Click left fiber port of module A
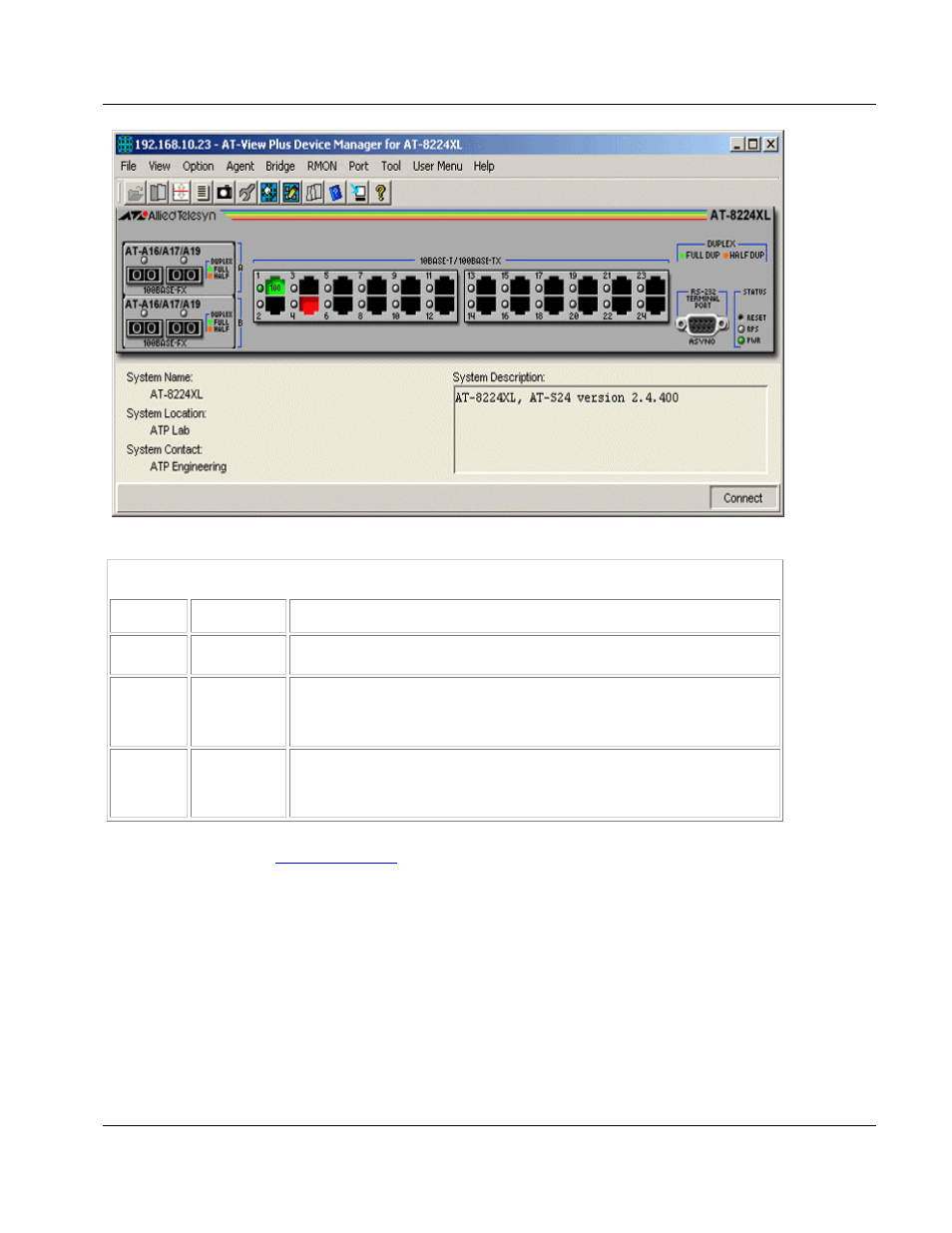Screen dimensions: 952x1233 144,275
